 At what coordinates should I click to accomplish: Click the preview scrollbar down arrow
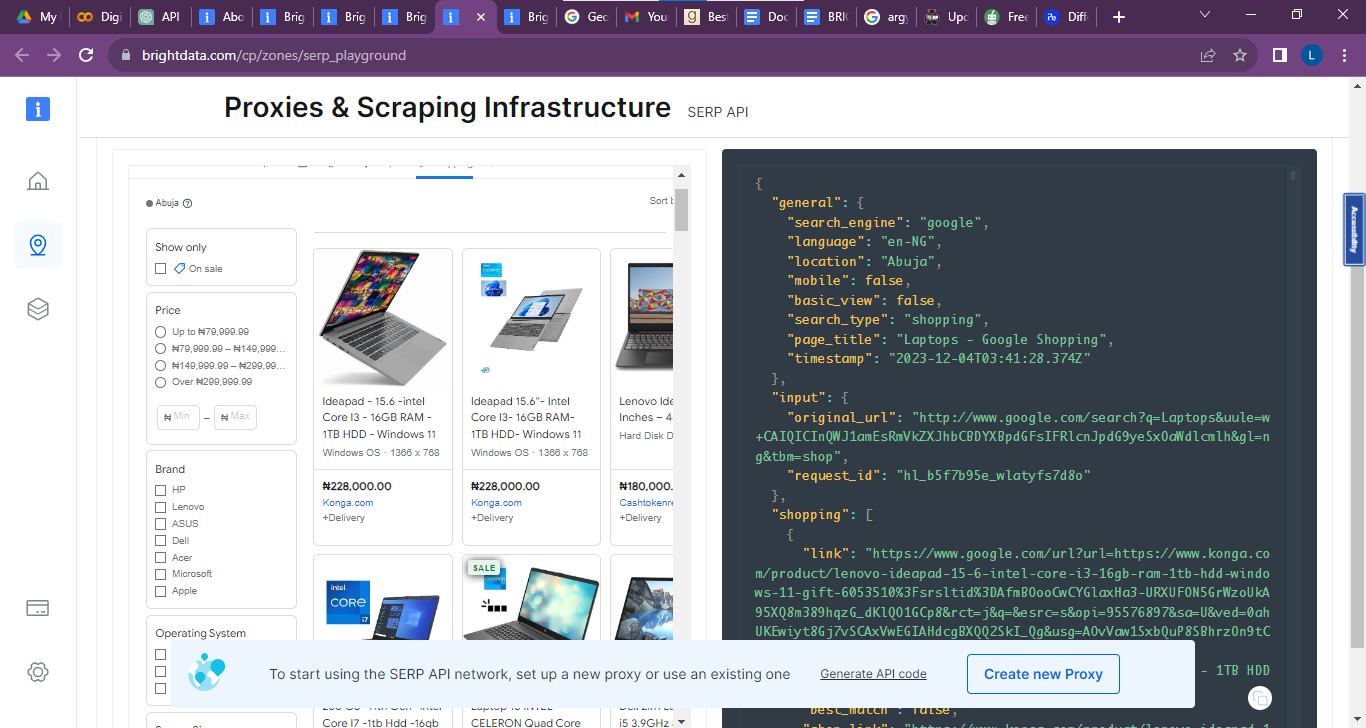(x=681, y=720)
